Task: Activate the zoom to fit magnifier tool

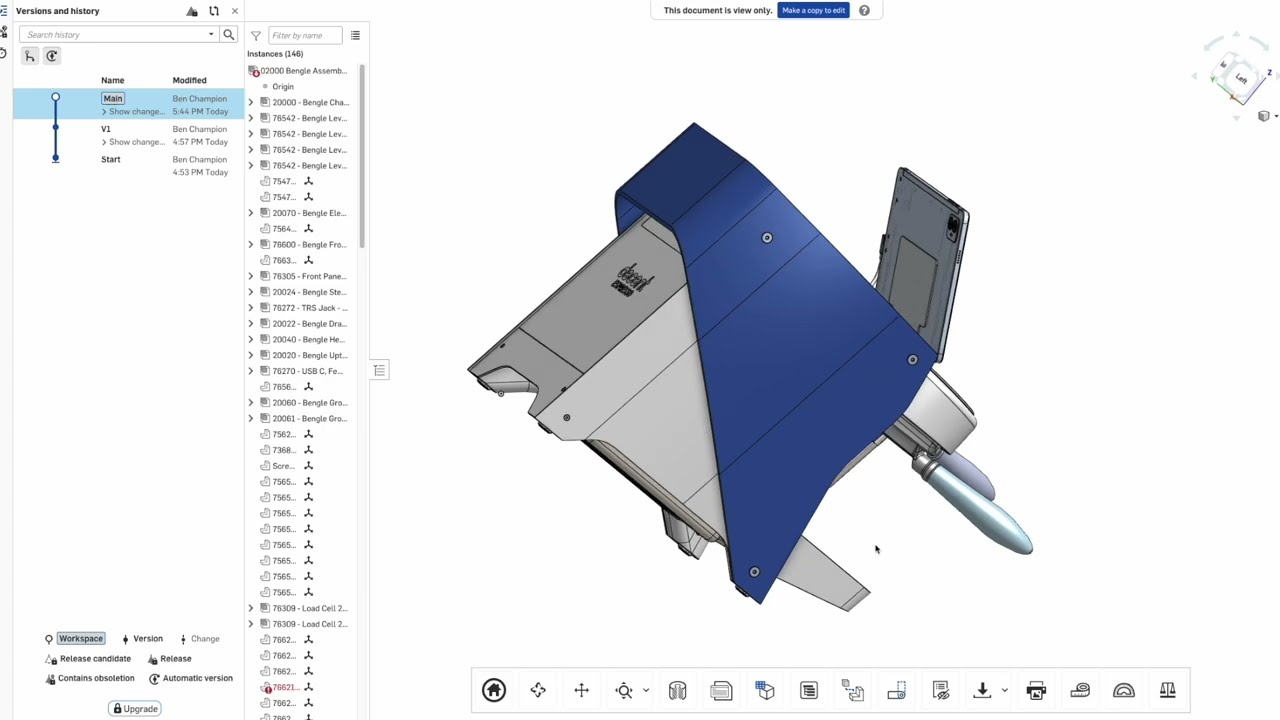Action: click(x=624, y=690)
